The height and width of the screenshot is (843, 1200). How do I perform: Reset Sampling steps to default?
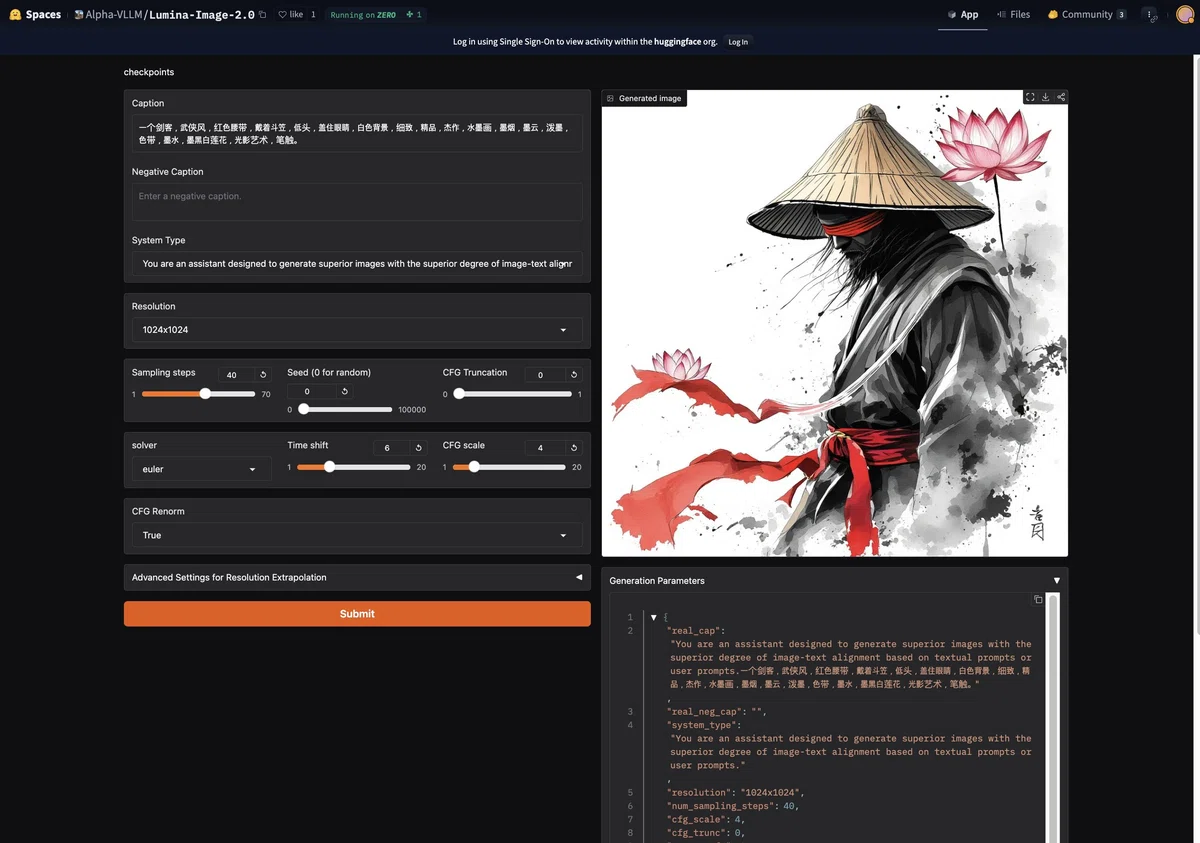pos(263,375)
